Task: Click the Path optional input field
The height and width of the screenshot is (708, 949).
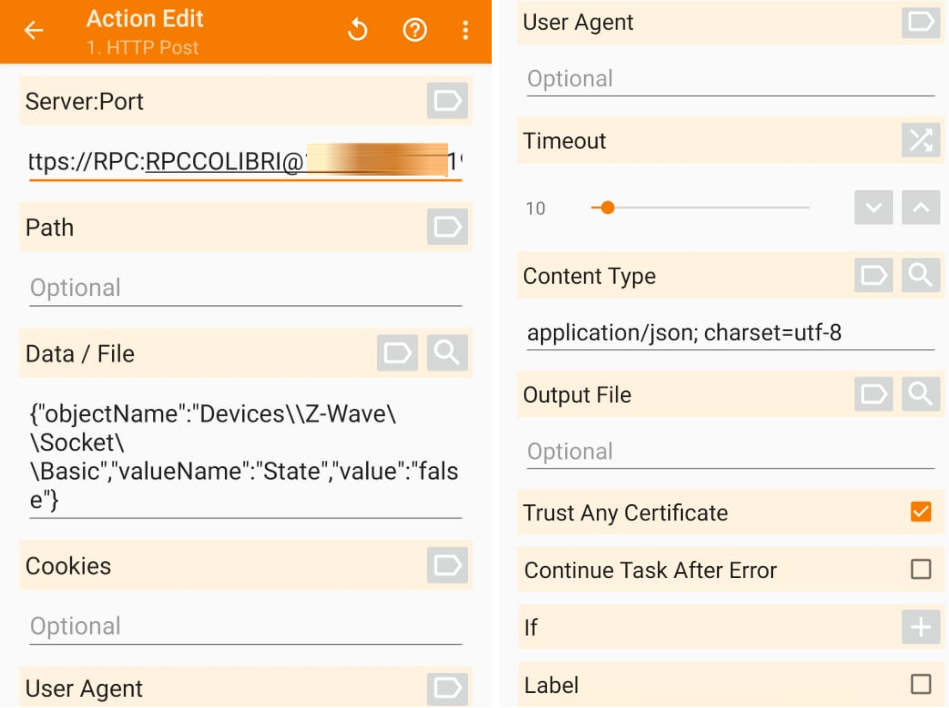Action: click(245, 288)
